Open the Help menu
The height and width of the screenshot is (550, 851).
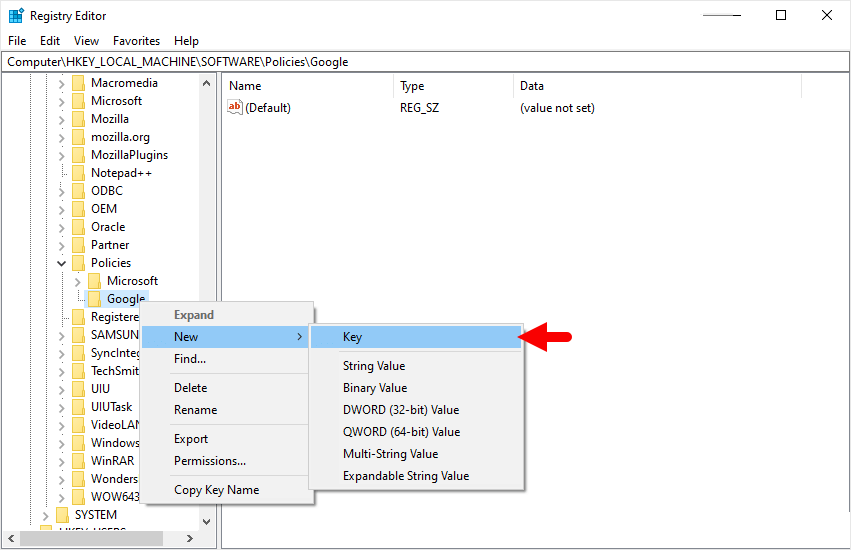pos(186,41)
